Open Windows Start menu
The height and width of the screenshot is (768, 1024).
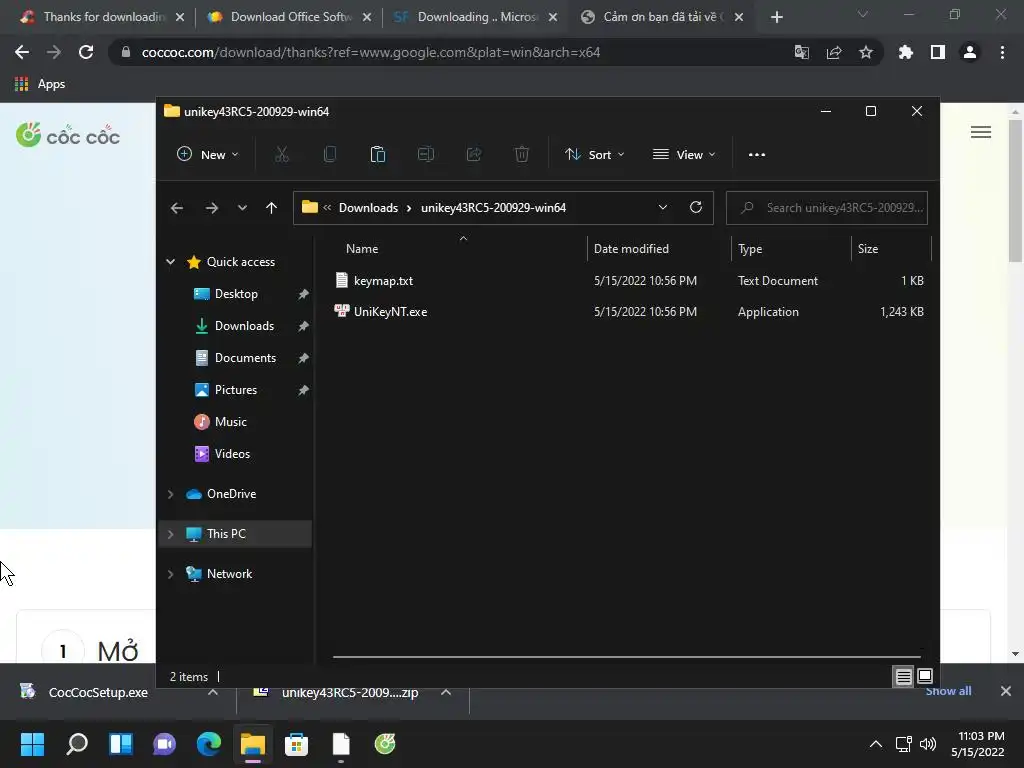32,744
